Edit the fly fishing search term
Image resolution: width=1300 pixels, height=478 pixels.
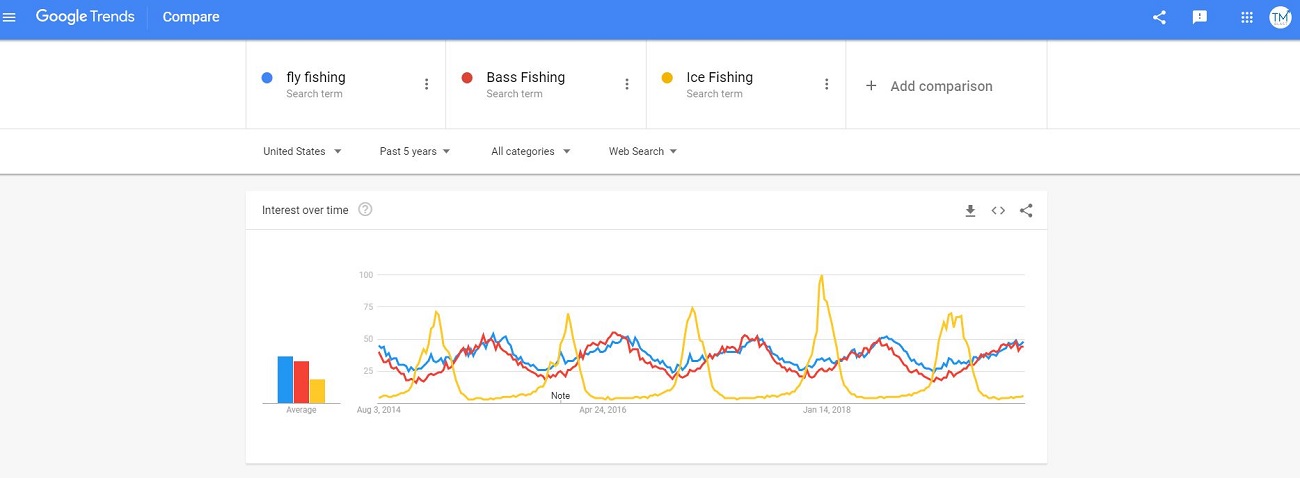(316, 77)
